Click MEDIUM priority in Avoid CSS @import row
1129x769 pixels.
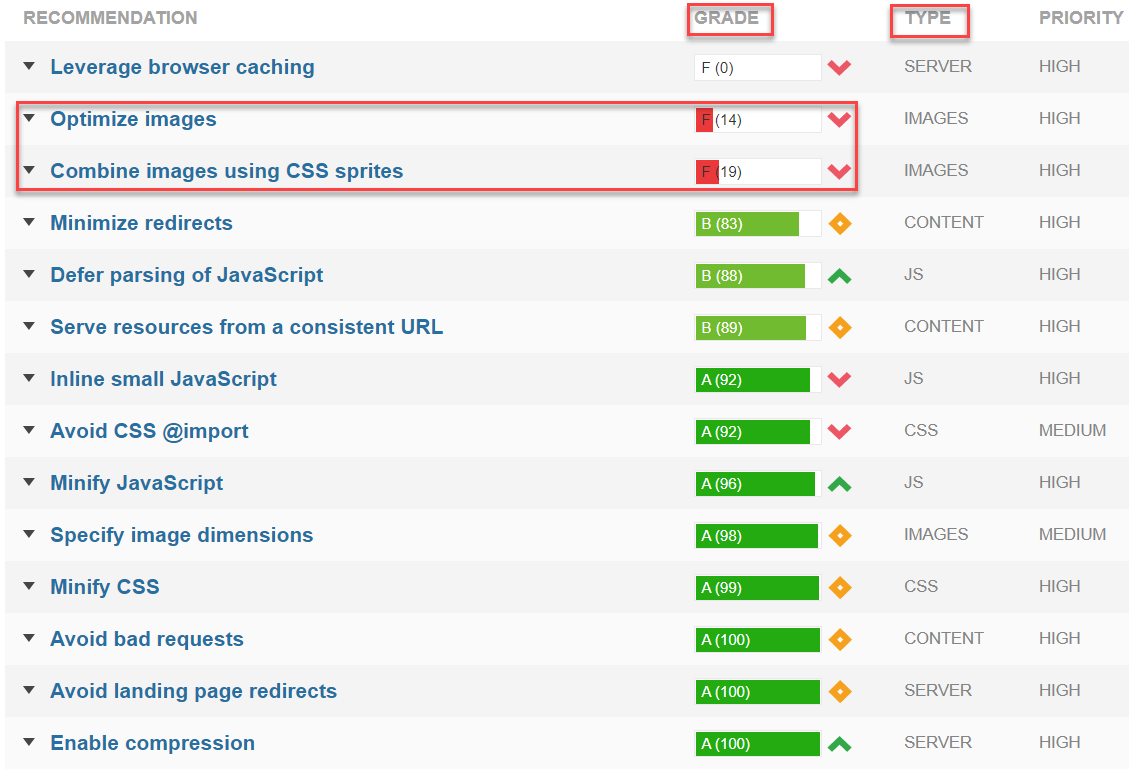point(1072,431)
